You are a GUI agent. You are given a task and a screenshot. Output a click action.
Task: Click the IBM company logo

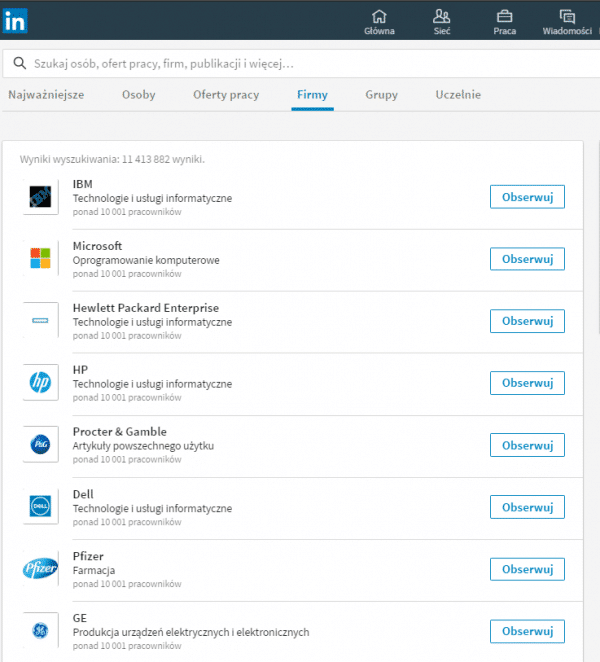pyautogui.click(x=41, y=197)
